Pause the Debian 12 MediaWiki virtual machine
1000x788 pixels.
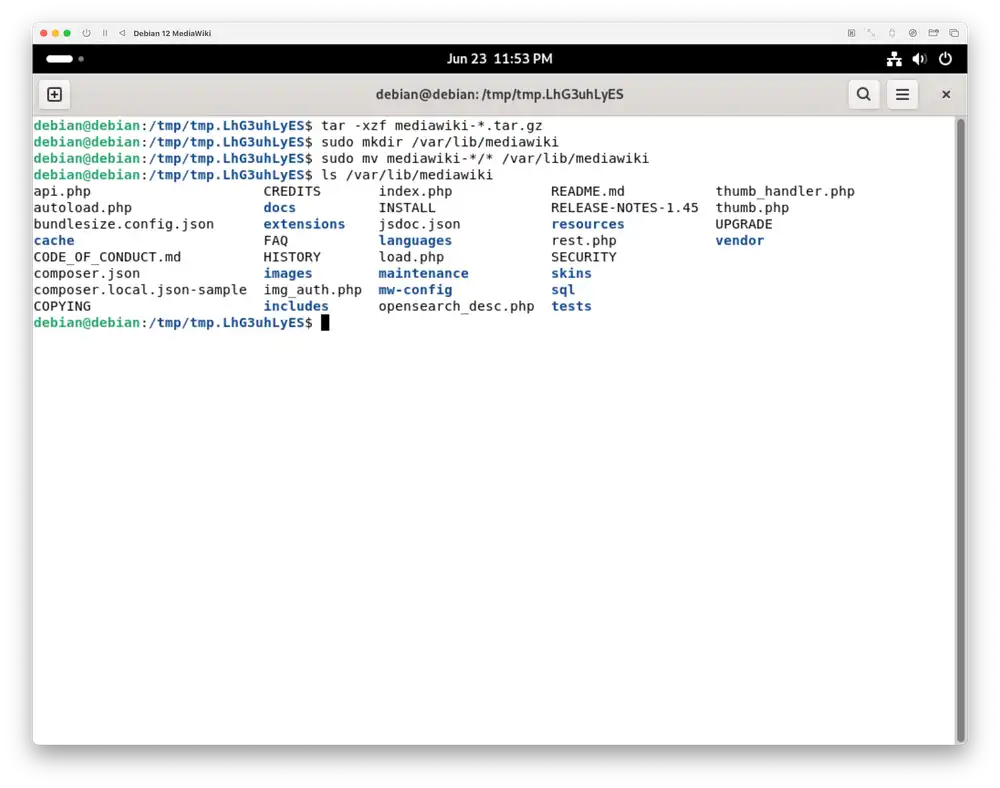pos(105,33)
